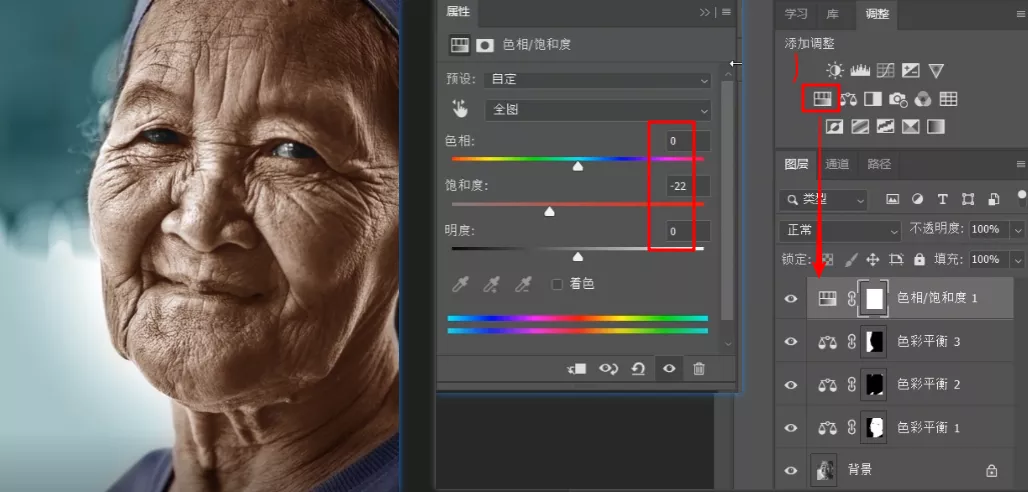Viewport: 1028px width, 492px height.
Task: Add a Selective Color adjustment
Action: click(x=911, y=126)
